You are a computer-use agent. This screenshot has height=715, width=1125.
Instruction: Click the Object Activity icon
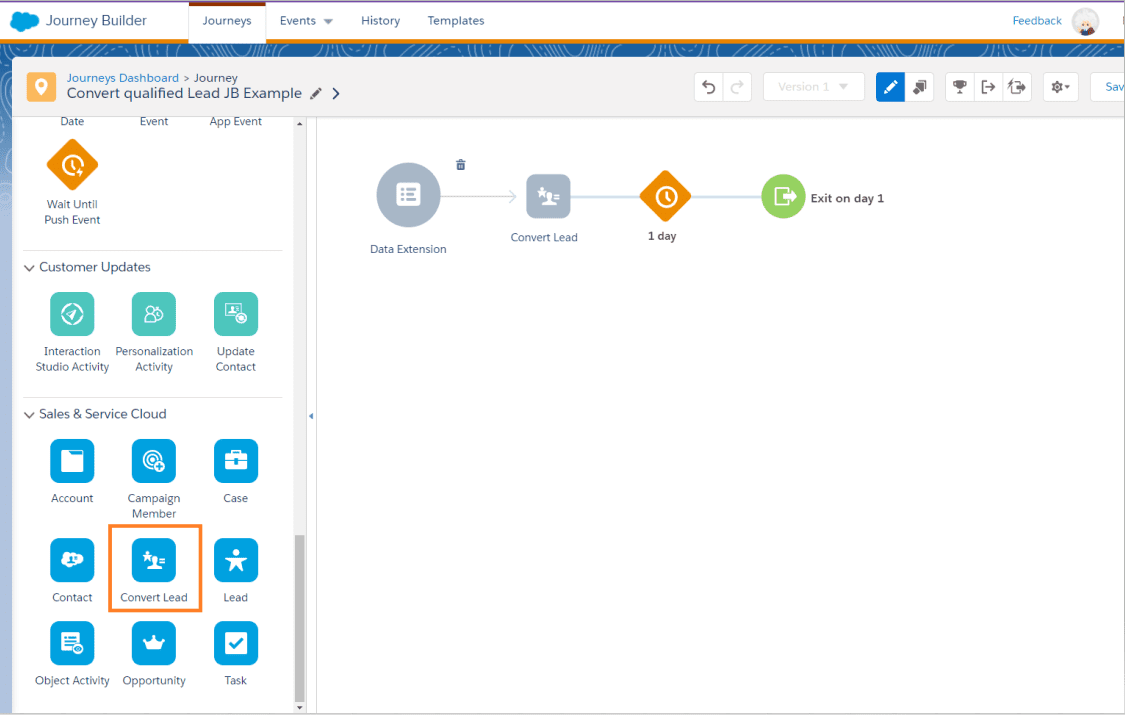(72, 644)
